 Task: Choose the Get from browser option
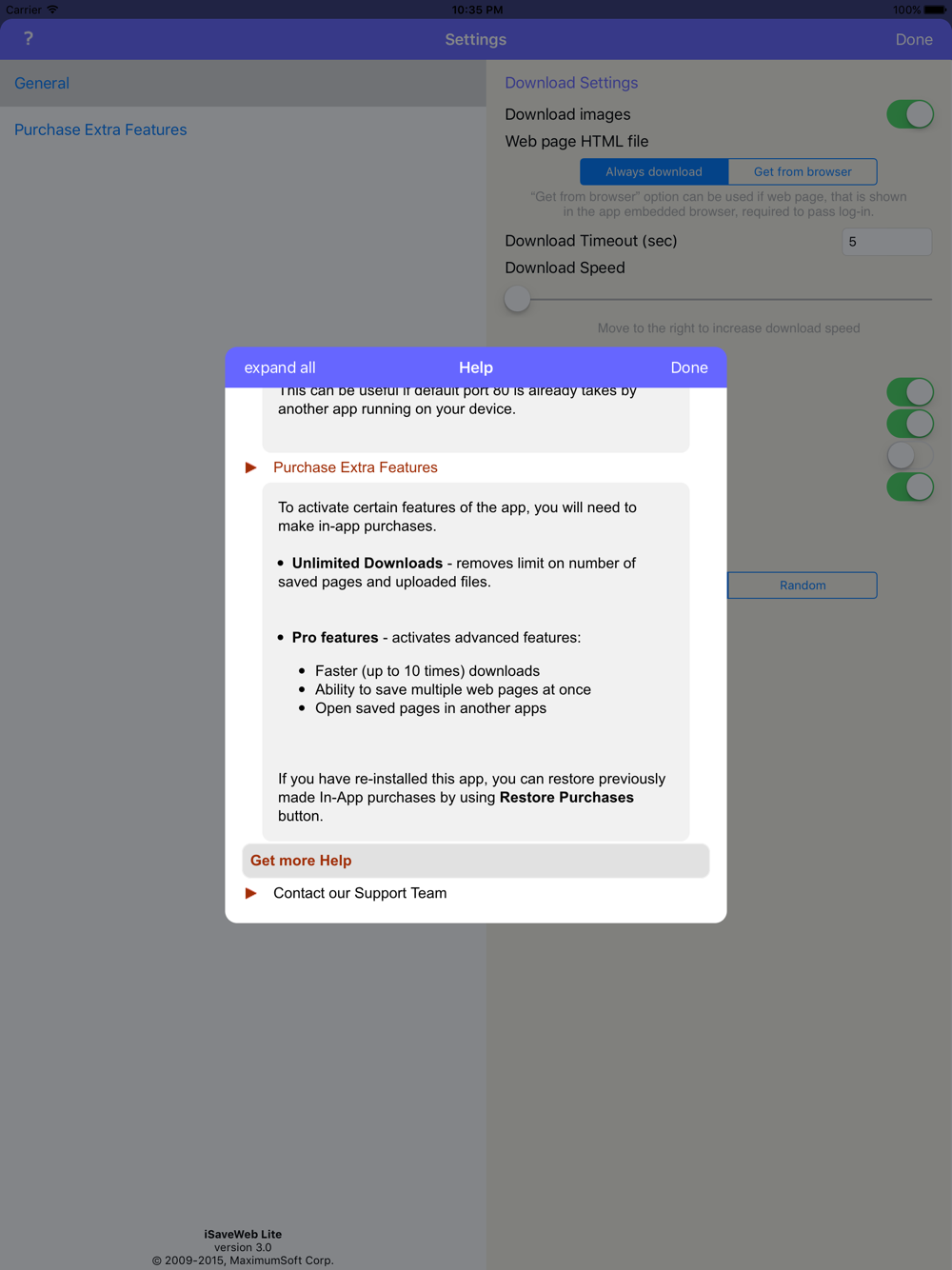click(x=803, y=171)
